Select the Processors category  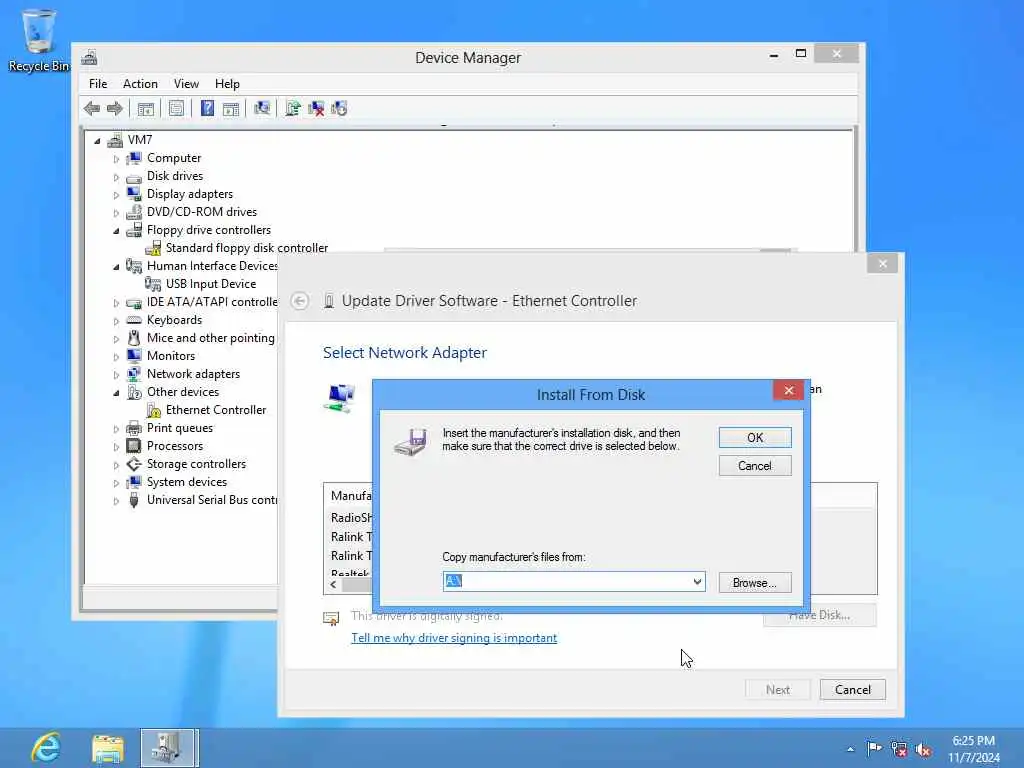174,446
